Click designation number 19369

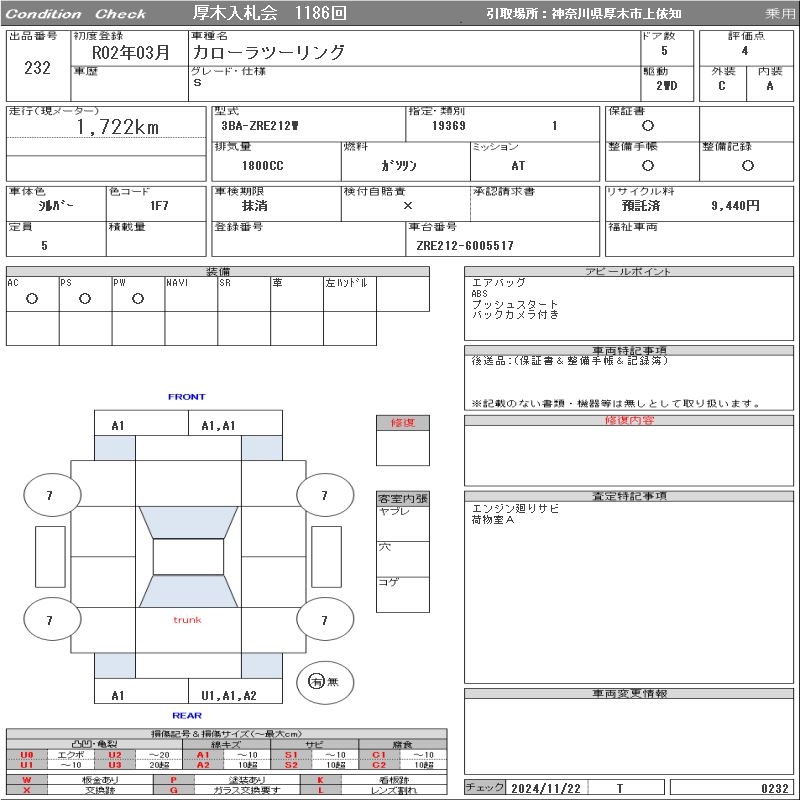449,126
